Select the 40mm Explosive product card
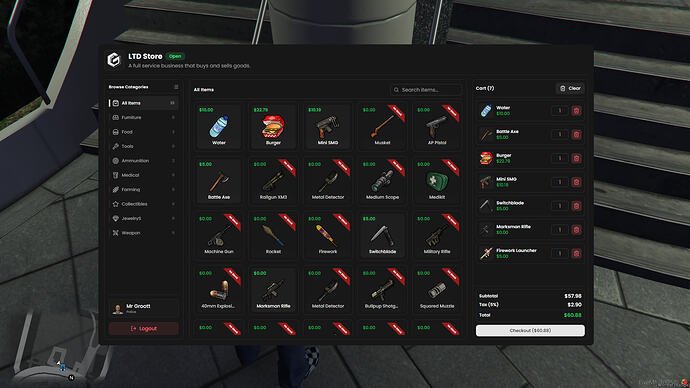Screen dimensions: 690x388 (x=219, y=290)
